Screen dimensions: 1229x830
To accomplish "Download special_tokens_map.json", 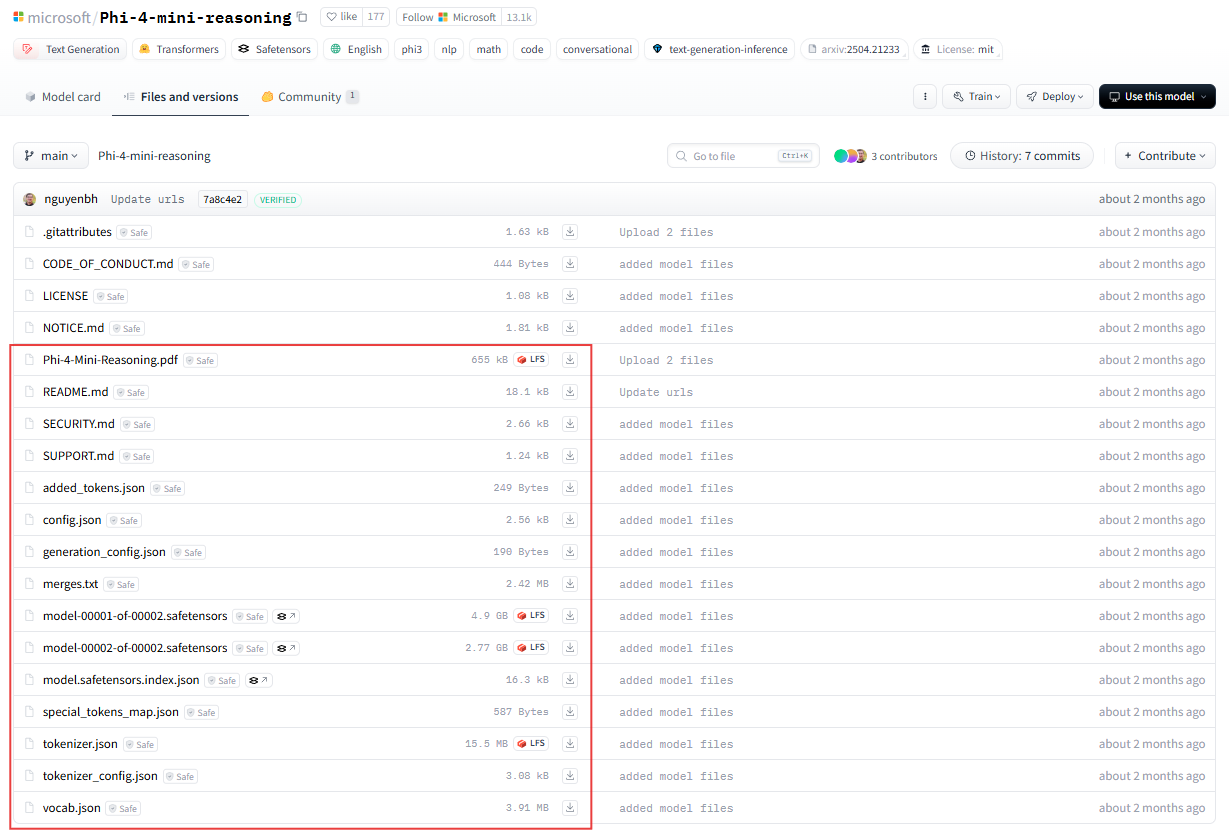I will [x=570, y=712].
